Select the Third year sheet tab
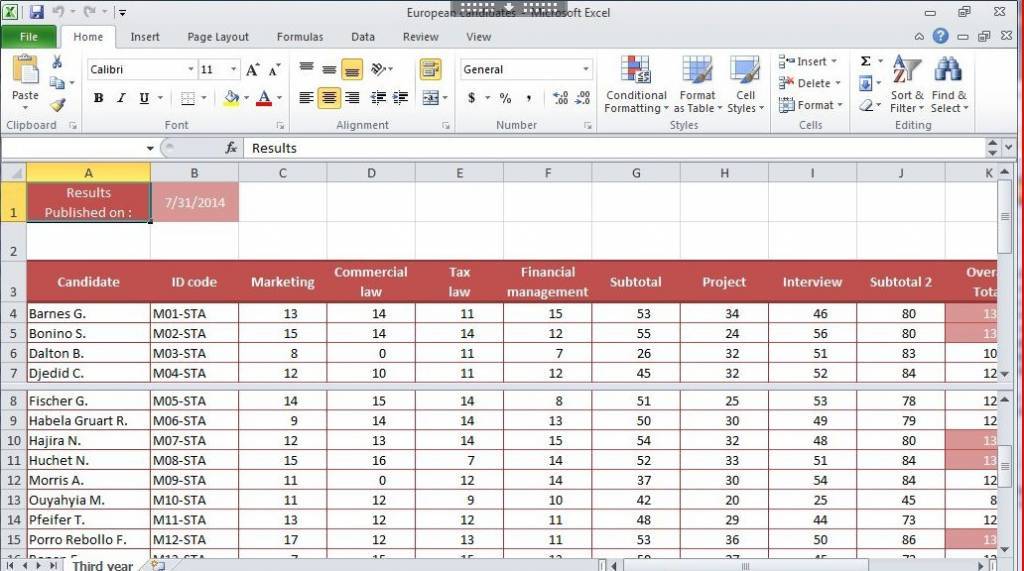1024x571 pixels. pyautogui.click(x=102, y=565)
